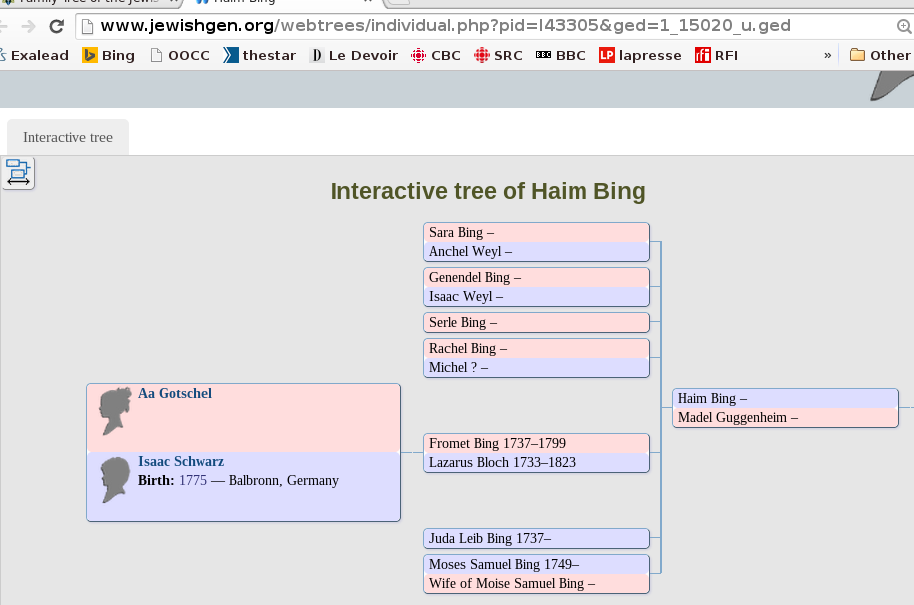Viewport: 914px width, 605px height.
Task: Select the Moses Samuel Bing 1749 box
Action: point(536,564)
